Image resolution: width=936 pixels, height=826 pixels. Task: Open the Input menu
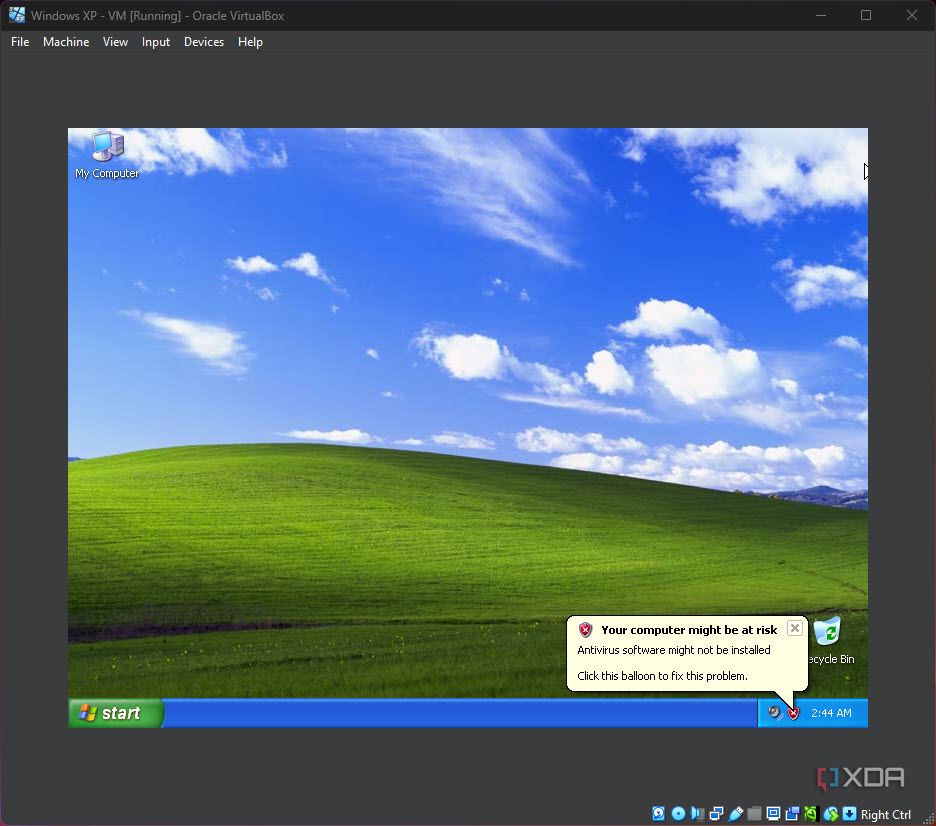click(x=156, y=42)
